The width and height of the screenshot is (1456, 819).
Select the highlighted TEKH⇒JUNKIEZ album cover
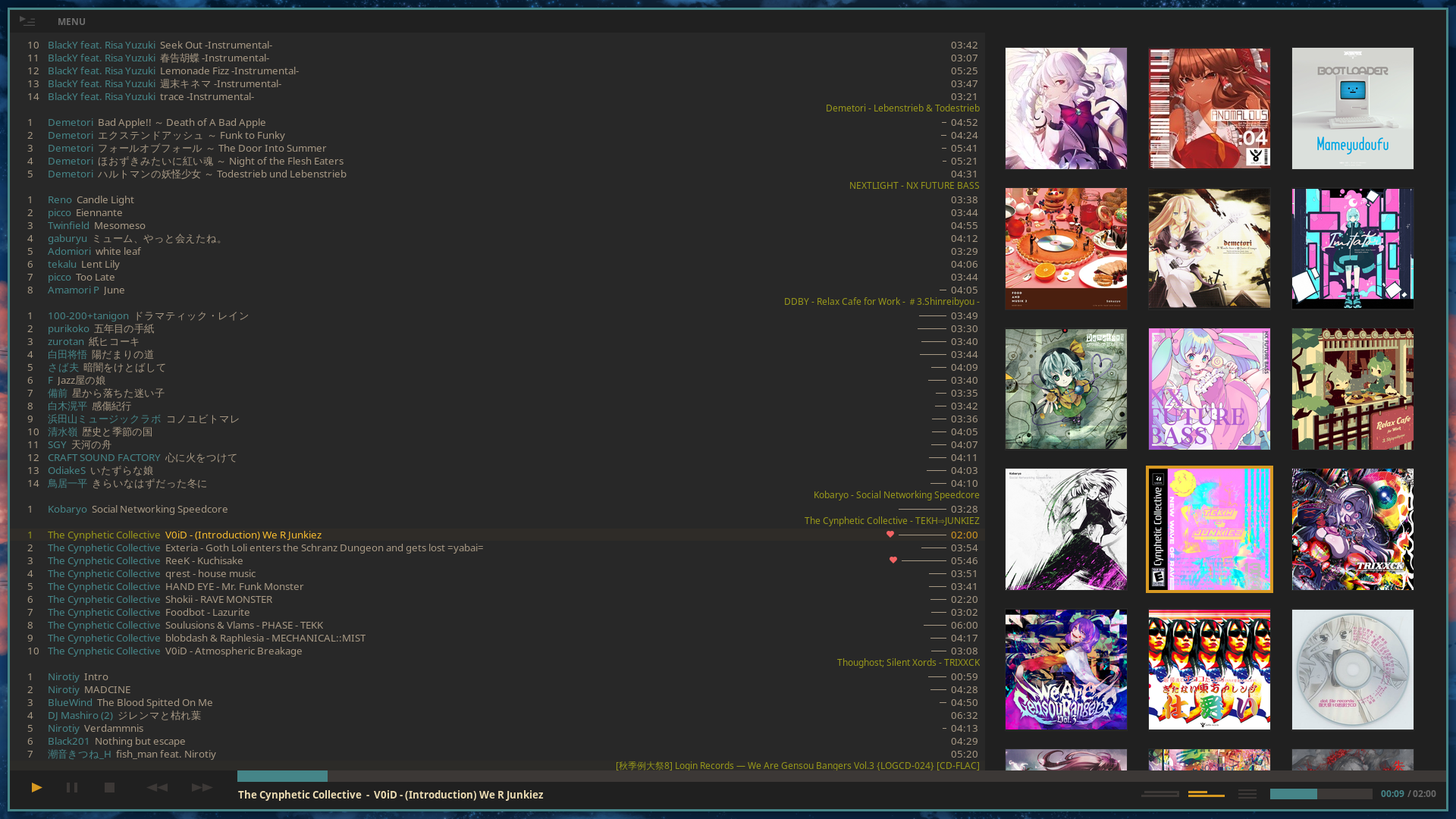[x=1209, y=529]
